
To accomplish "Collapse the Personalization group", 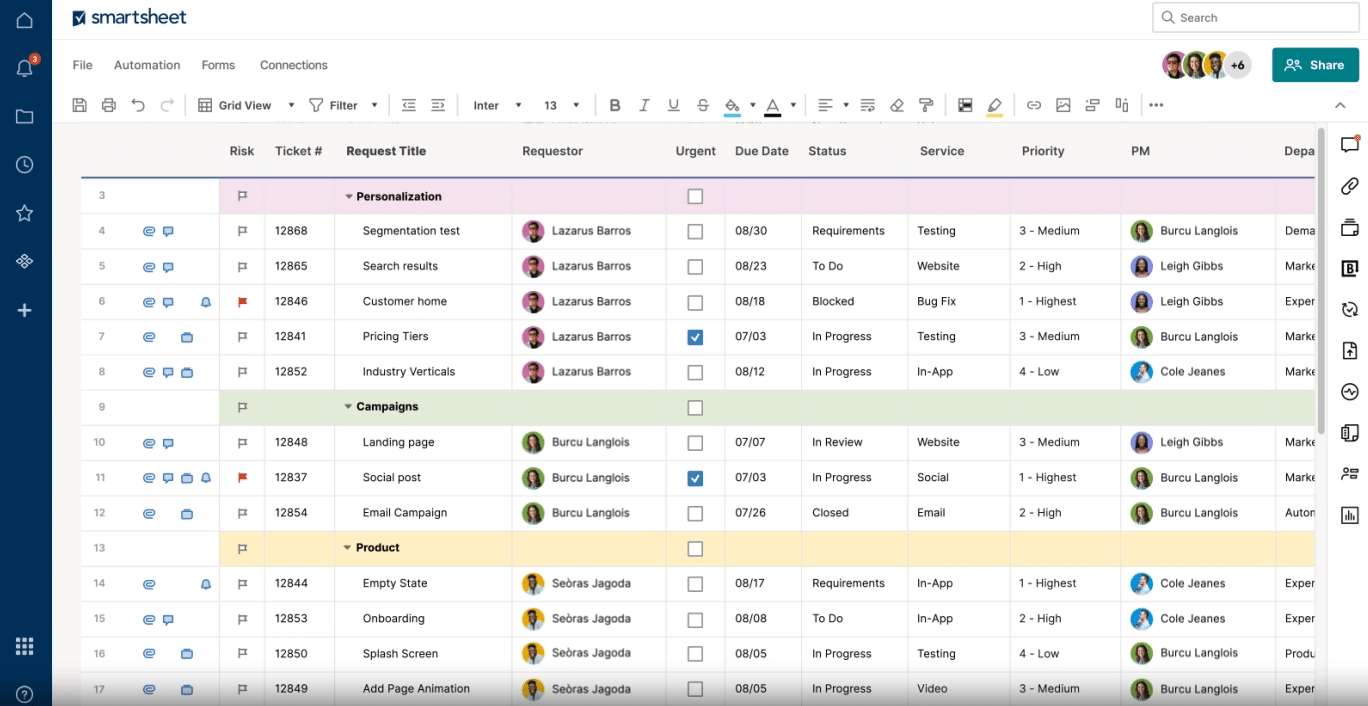I will (x=349, y=197).
